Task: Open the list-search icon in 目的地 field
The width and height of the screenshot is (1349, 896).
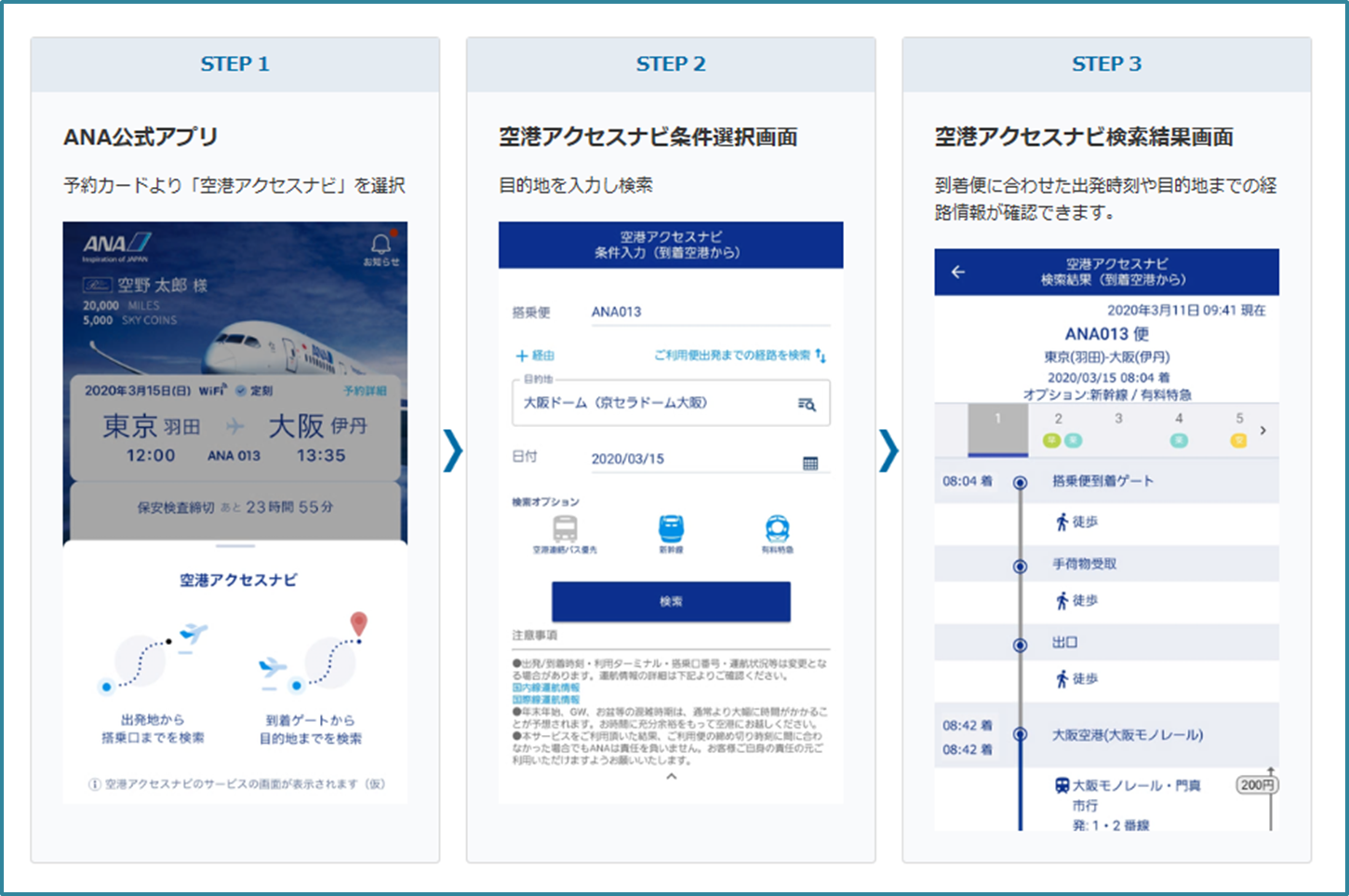Action: tap(807, 404)
